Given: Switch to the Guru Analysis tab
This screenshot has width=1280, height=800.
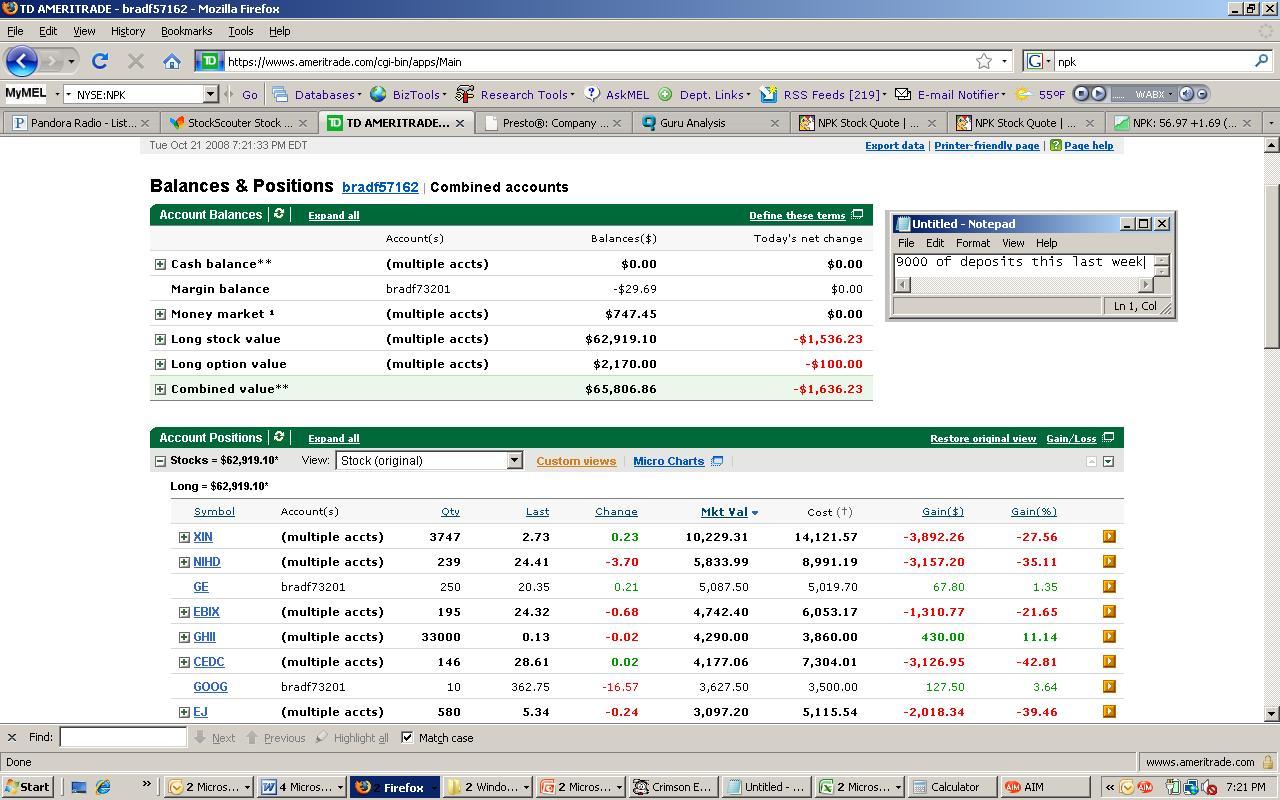Looking at the screenshot, I should click(x=692, y=123).
